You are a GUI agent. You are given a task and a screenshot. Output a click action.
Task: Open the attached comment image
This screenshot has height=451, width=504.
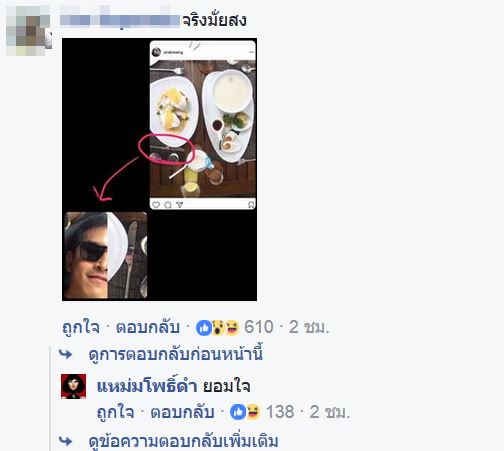159,169
